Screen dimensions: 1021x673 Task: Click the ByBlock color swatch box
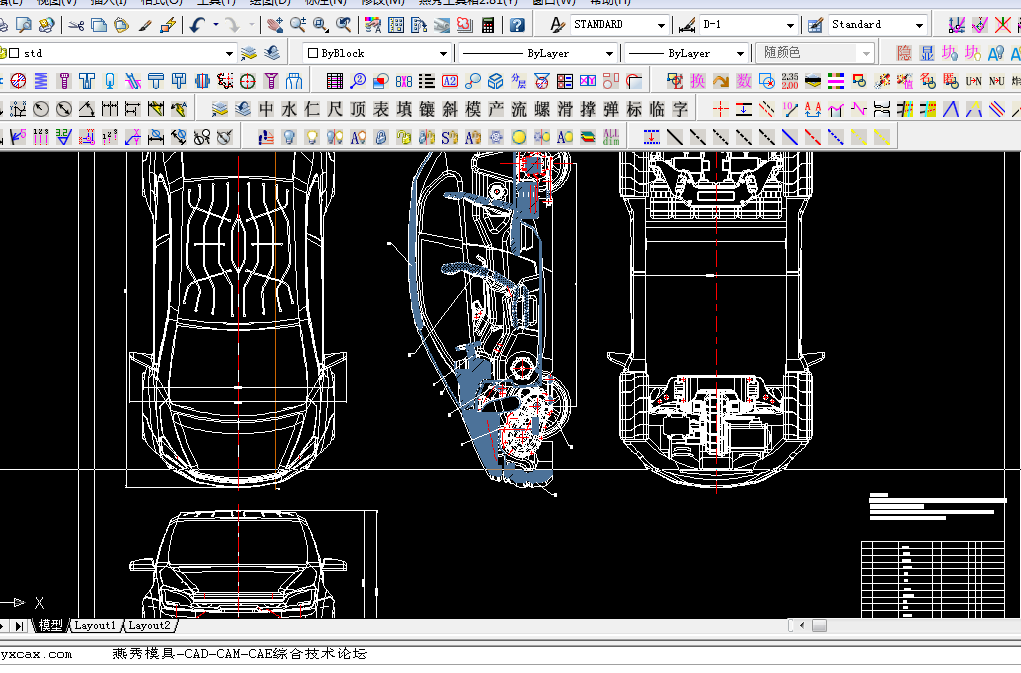pos(313,53)
